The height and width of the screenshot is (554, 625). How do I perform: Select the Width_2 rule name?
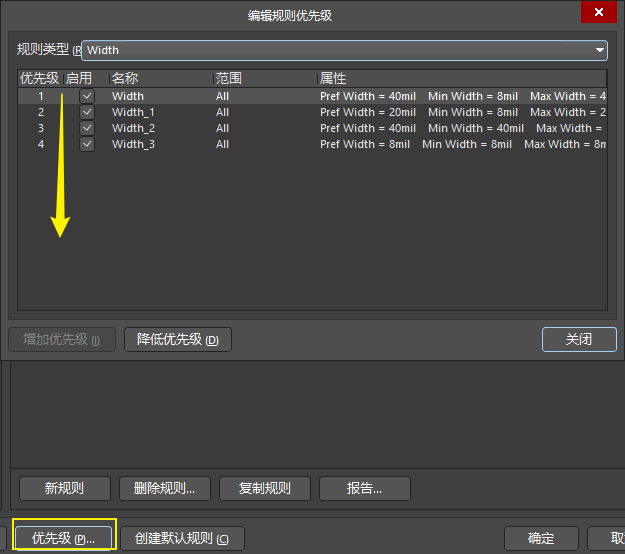[x=133, y=128]
